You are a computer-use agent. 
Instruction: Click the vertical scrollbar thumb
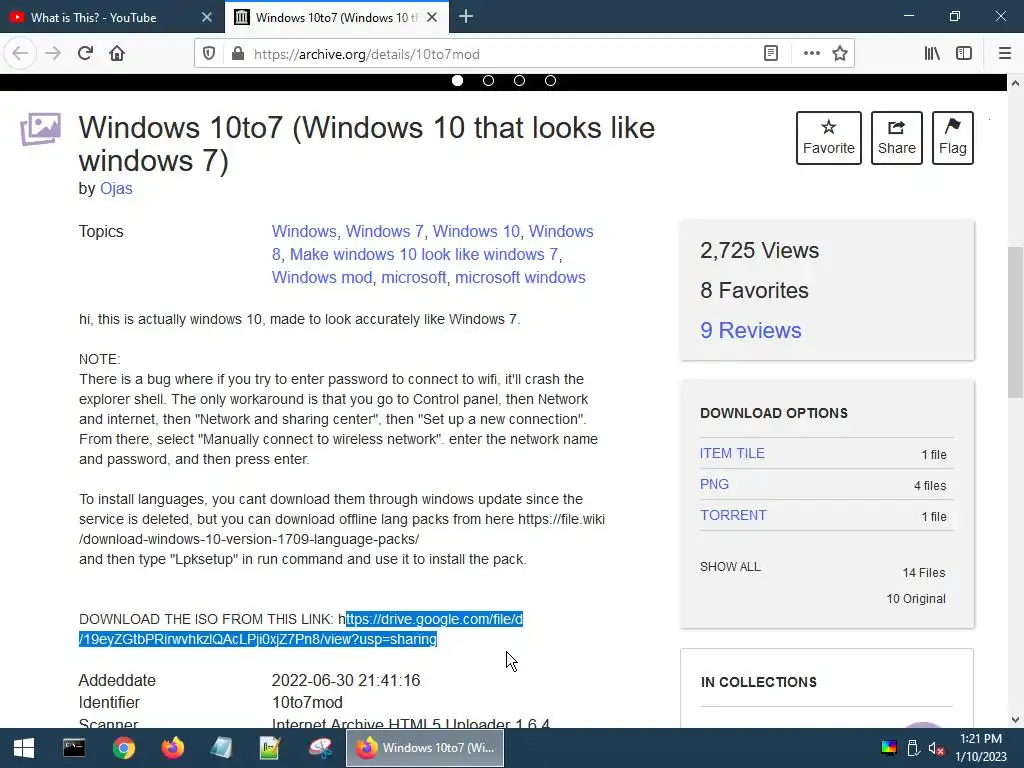(x=1015, y=322)
